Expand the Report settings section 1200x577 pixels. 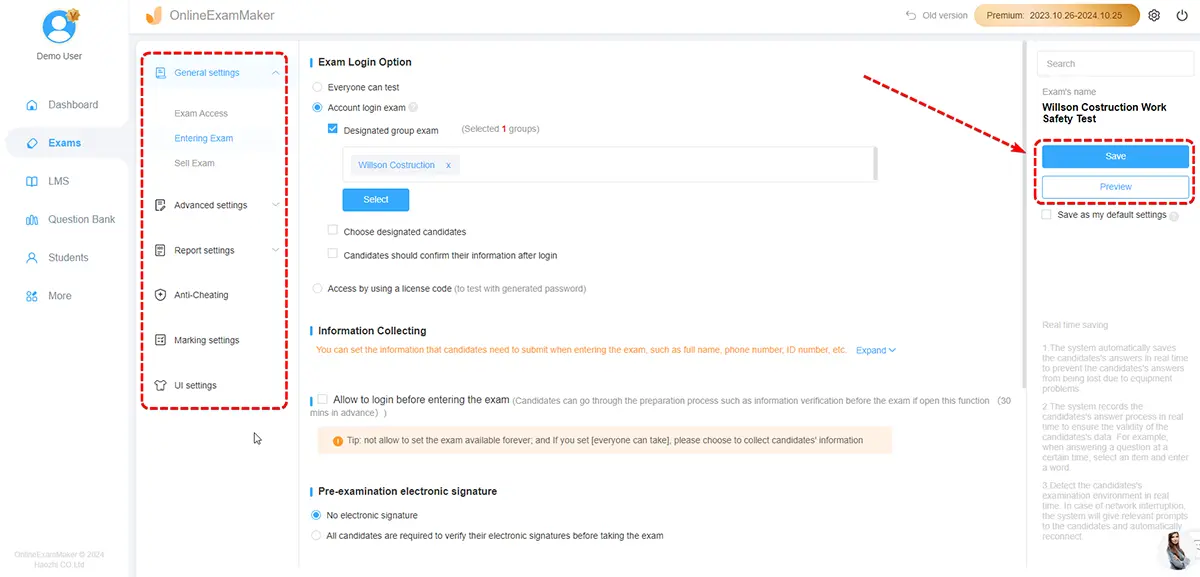(x=204, y=250)
